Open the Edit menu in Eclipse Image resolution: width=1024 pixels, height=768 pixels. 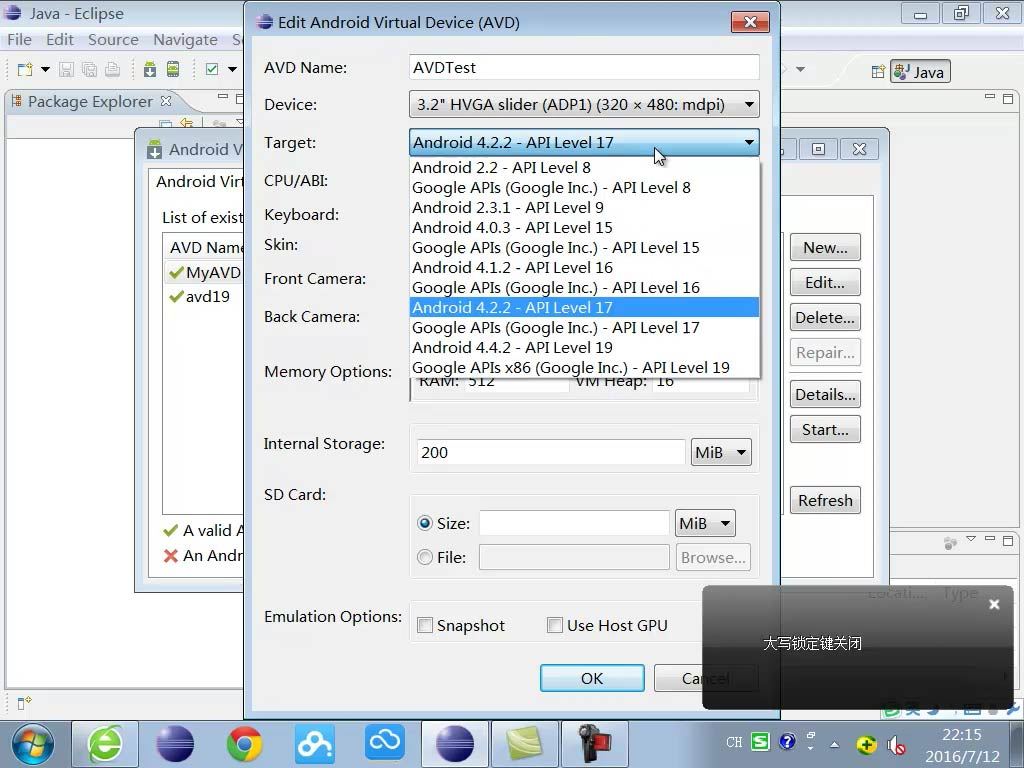(x=59, y=40)
